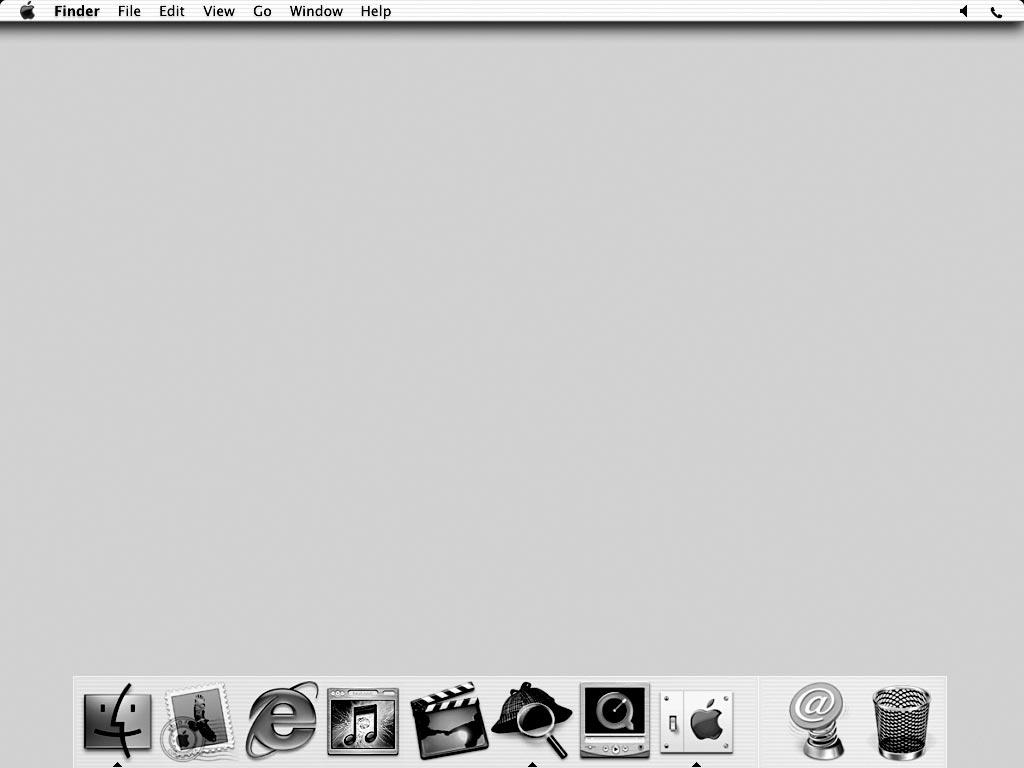Click the @ spring website icon
The width and height of the screenshot is (1024, 768).
(816, 720)
